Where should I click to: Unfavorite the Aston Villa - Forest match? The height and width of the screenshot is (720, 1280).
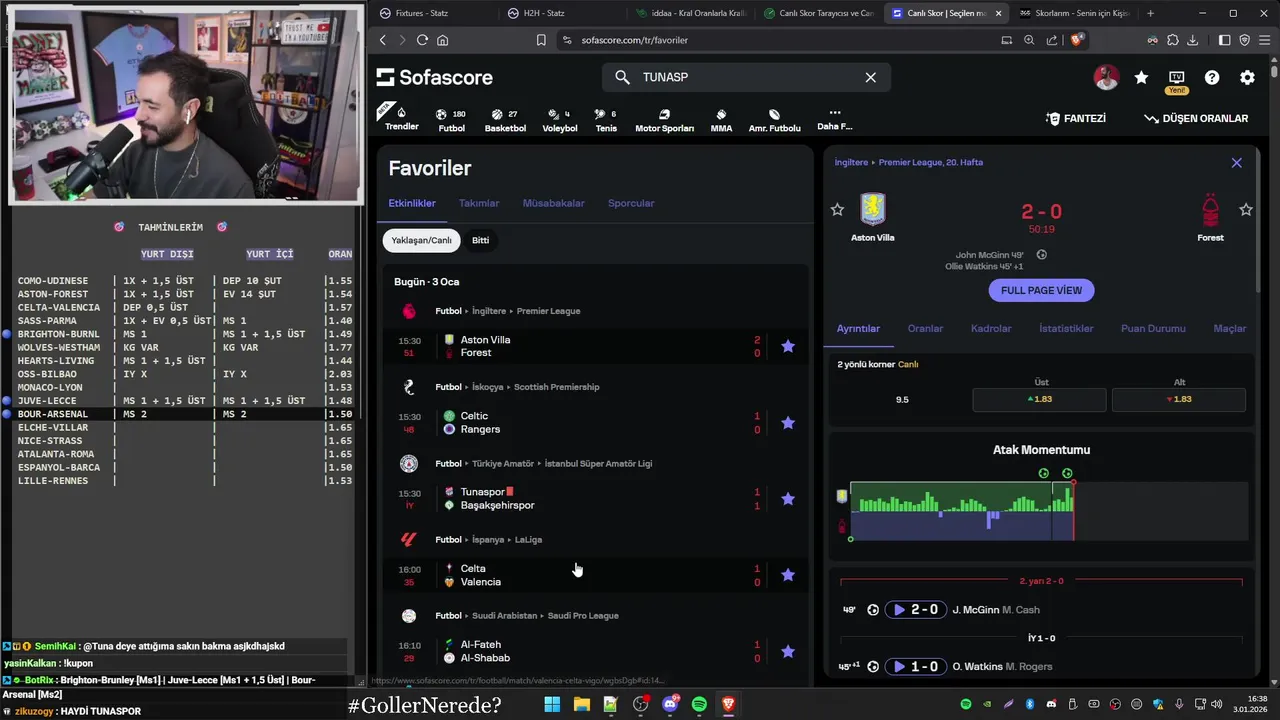tap(788, 346)
